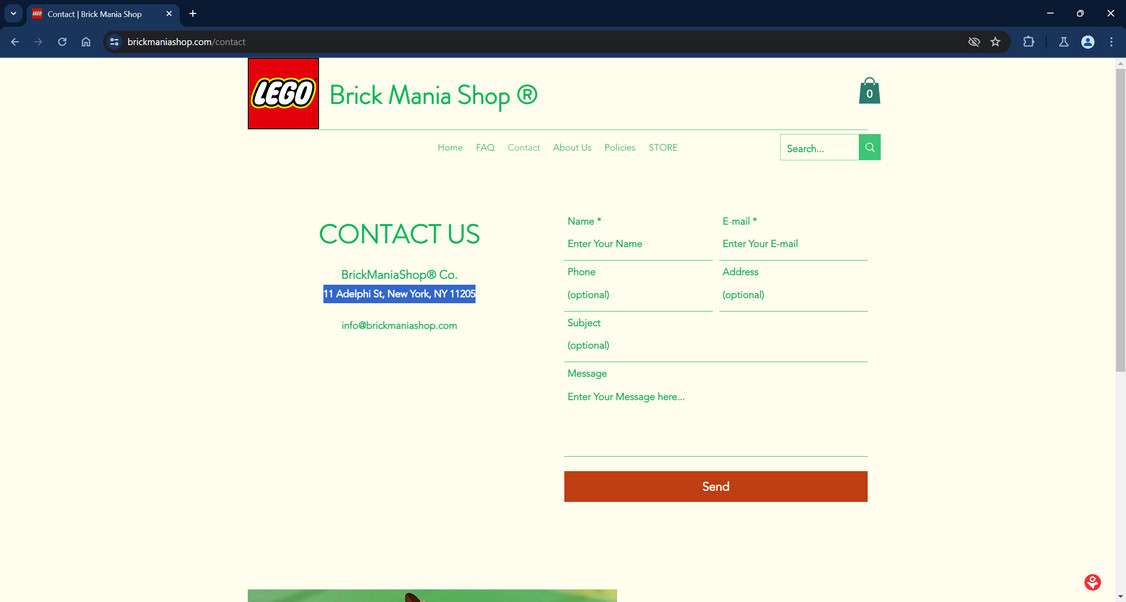Click the search magnifier icon
The width and height of the screenshot is (1126, 602).
tap(869, 146)
